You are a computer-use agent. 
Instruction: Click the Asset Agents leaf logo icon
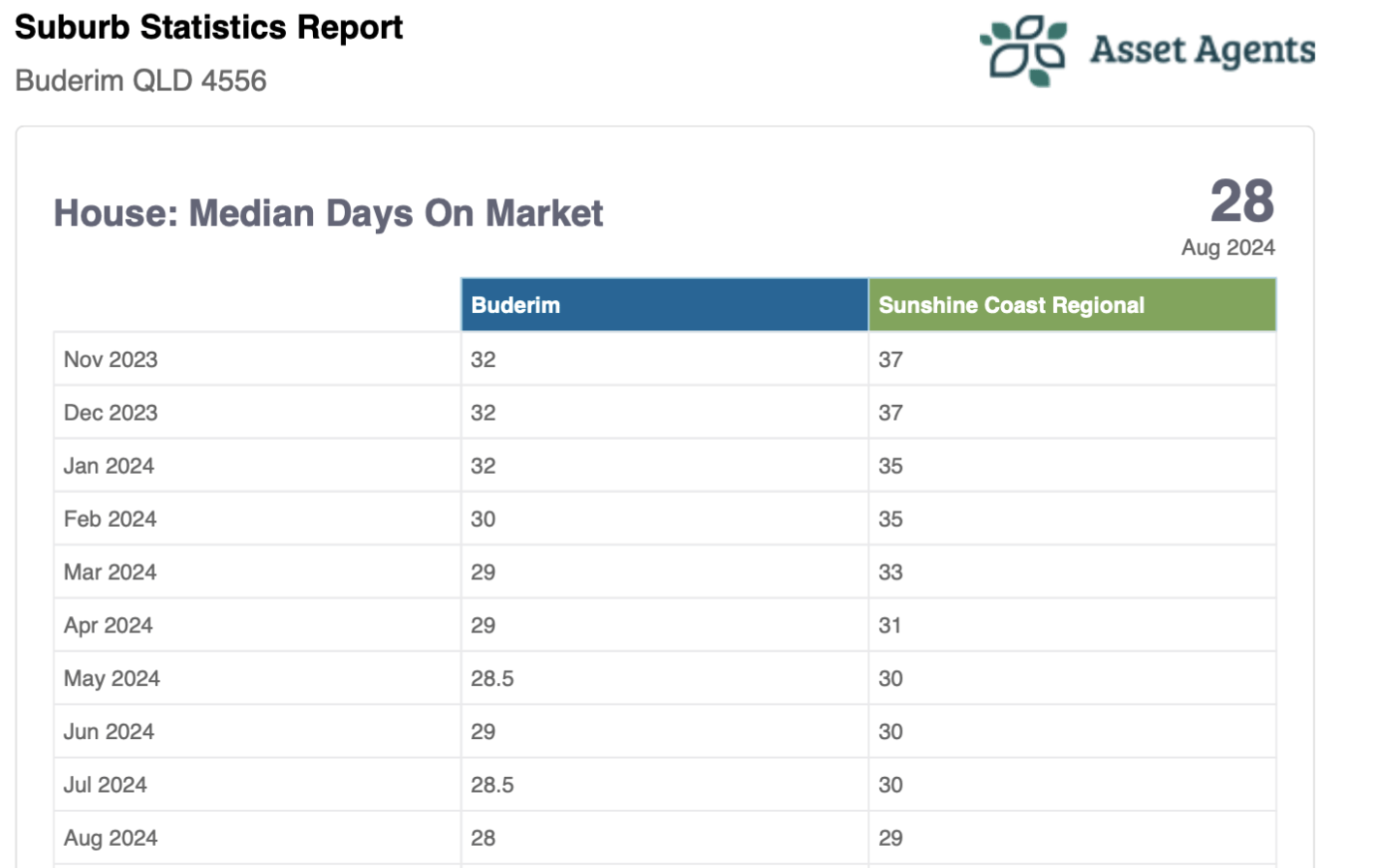click(1023, 50)
